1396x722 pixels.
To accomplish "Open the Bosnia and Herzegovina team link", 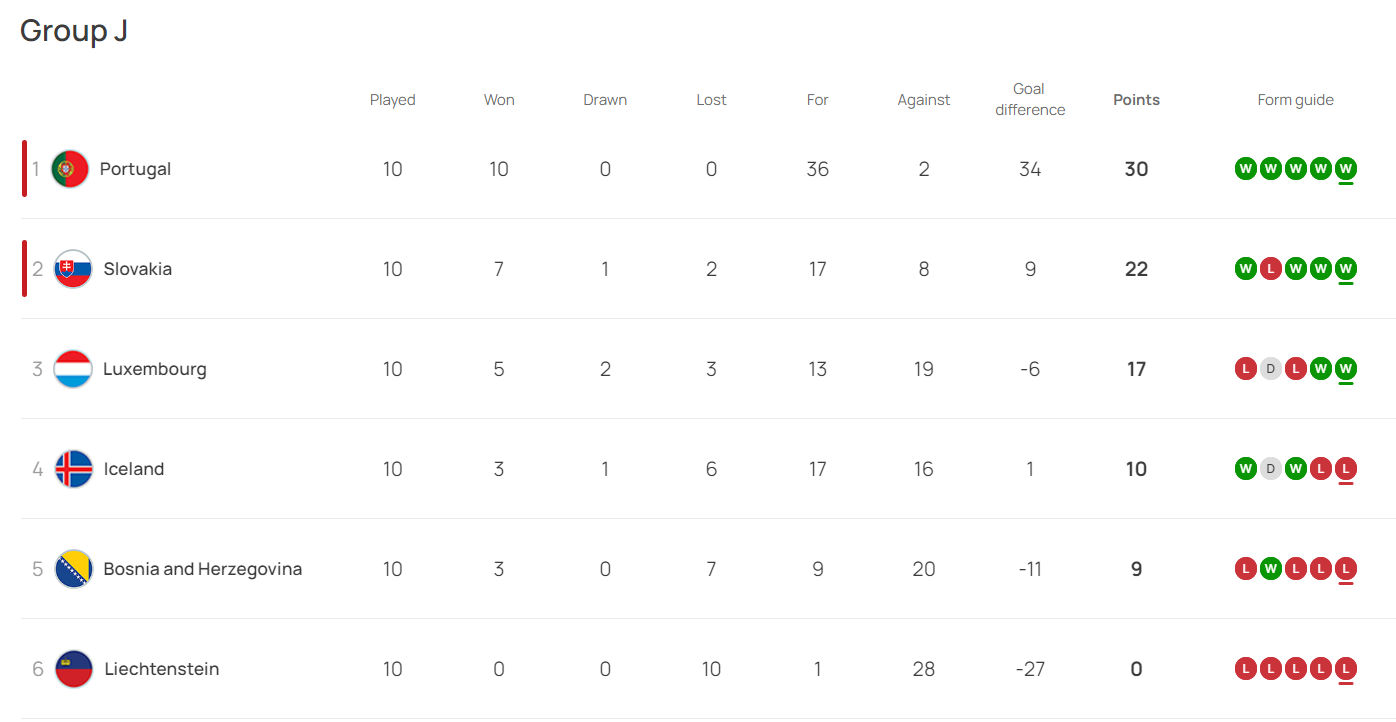I will 203,569.
